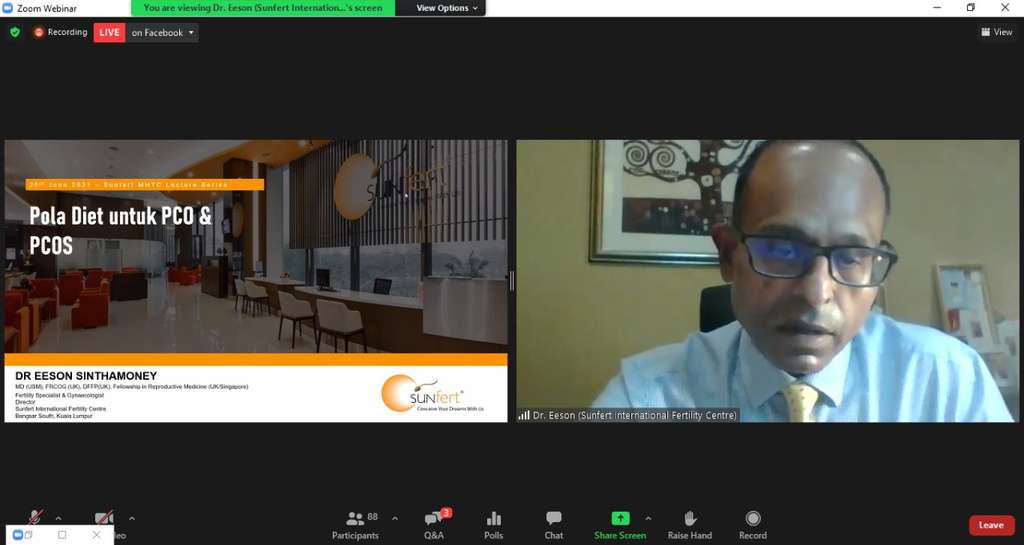Open audio options arrow beside the microphone
Viewport: 1024px width, 545px height.
pos(58,518)
